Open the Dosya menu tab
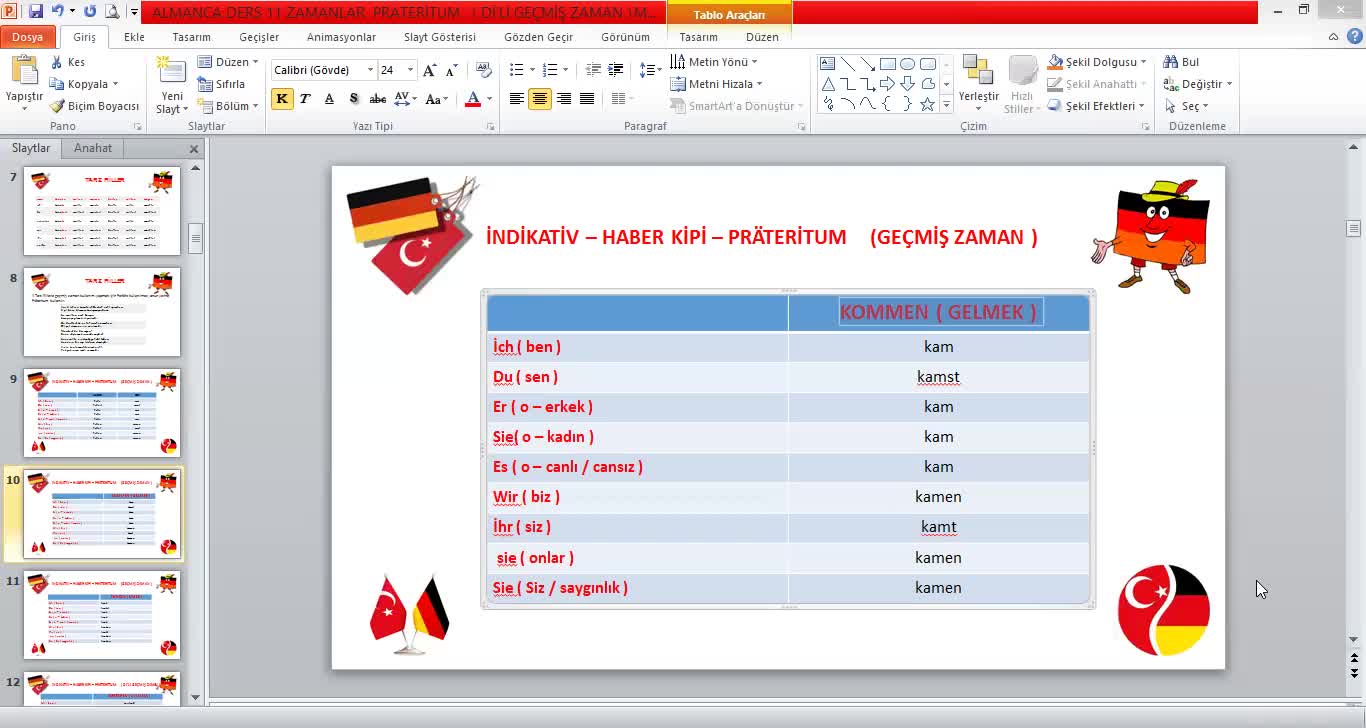 (28, 37)
